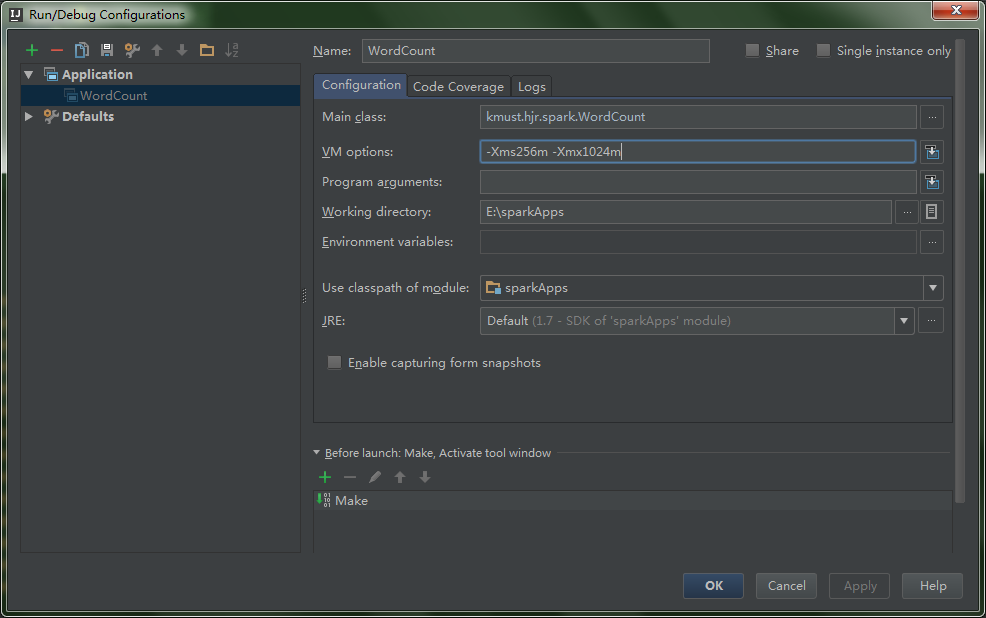Create a new configuration folder
Image resolution: width=986 pixels, height=618 pixels.
(x=206, y=49)
